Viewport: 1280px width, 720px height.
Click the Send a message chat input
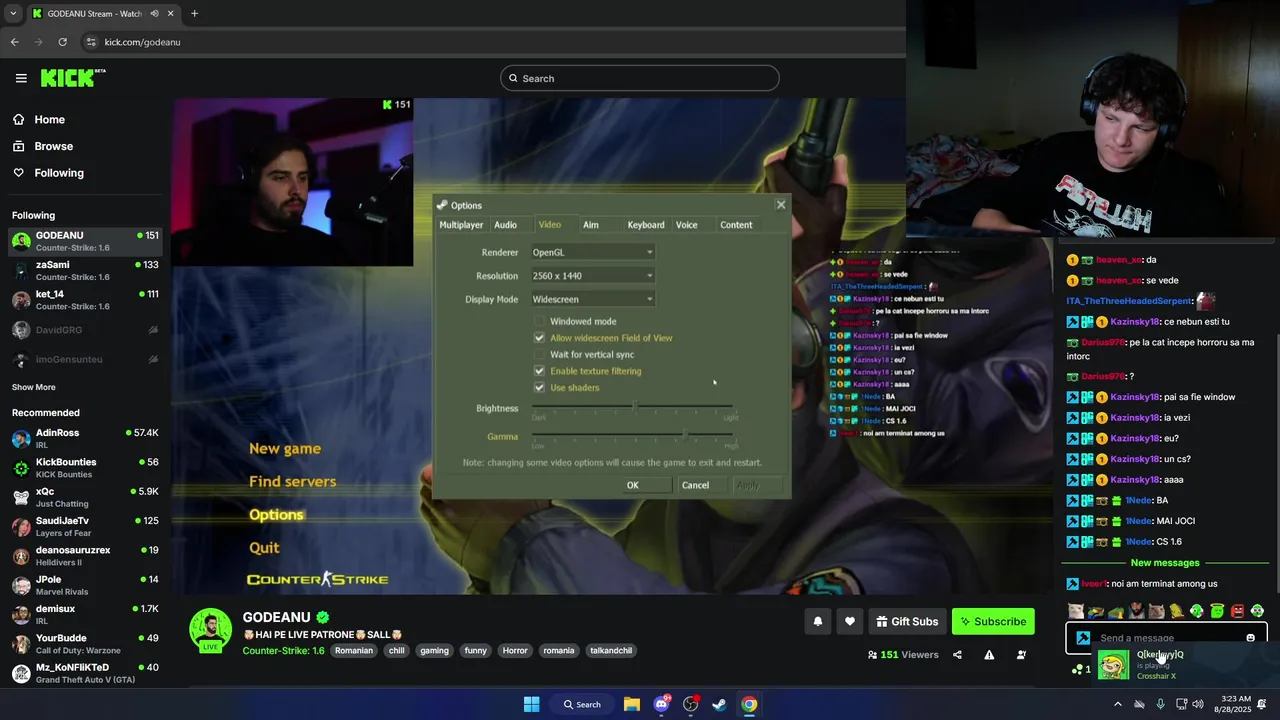1166,638
